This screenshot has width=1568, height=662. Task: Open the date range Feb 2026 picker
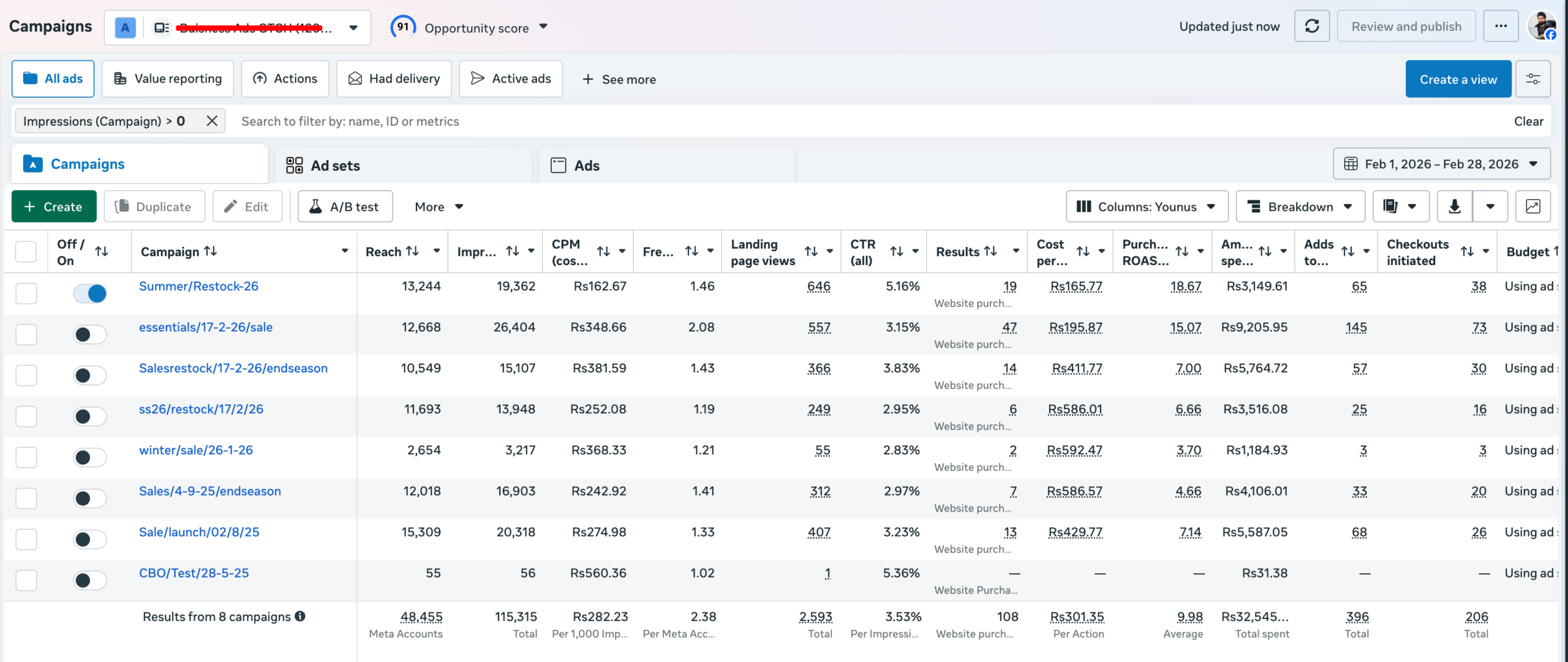[1442, 164]
